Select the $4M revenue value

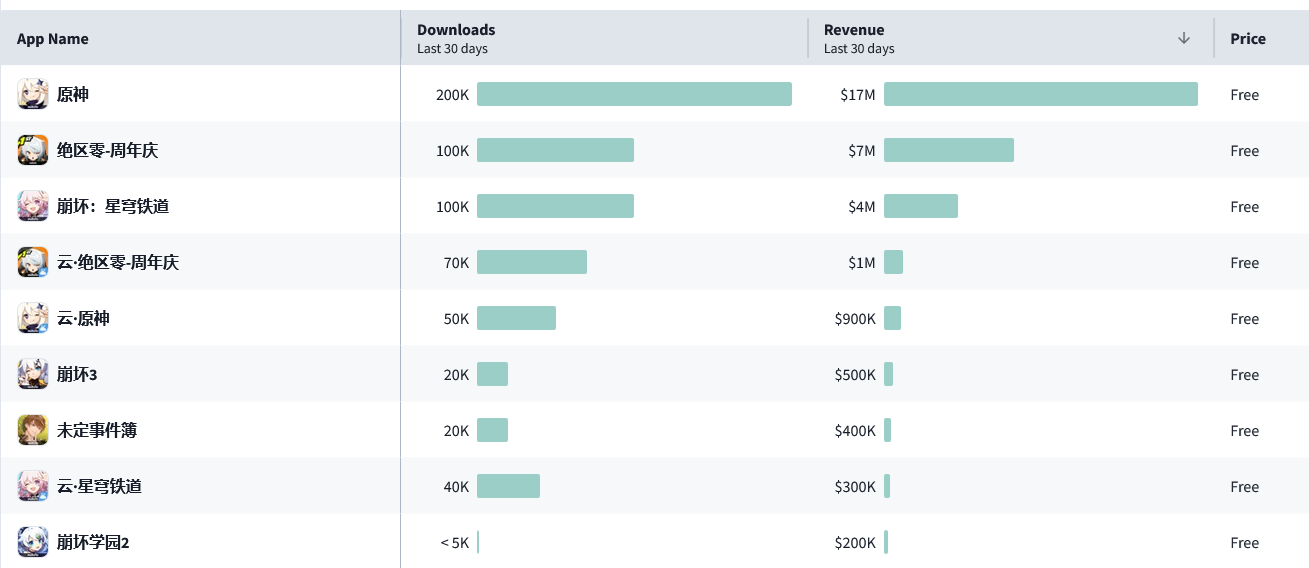coord(862,207)
